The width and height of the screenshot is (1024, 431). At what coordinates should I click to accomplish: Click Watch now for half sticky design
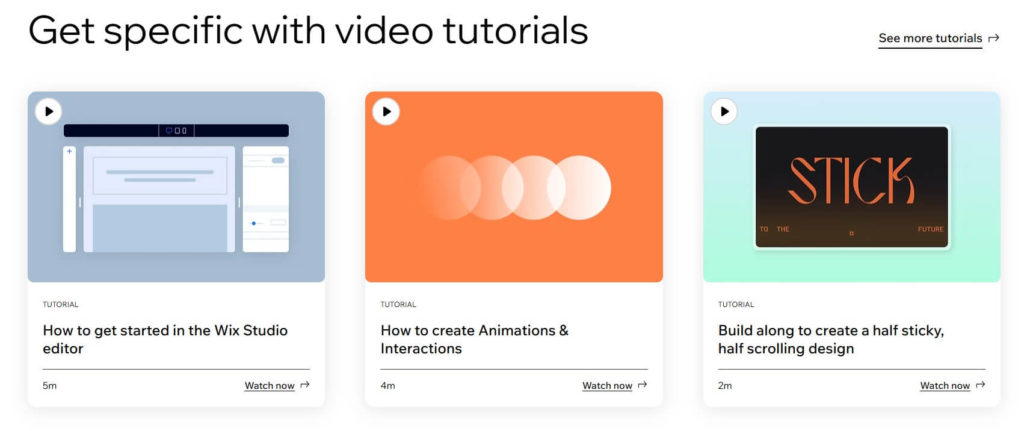[945, 386]
